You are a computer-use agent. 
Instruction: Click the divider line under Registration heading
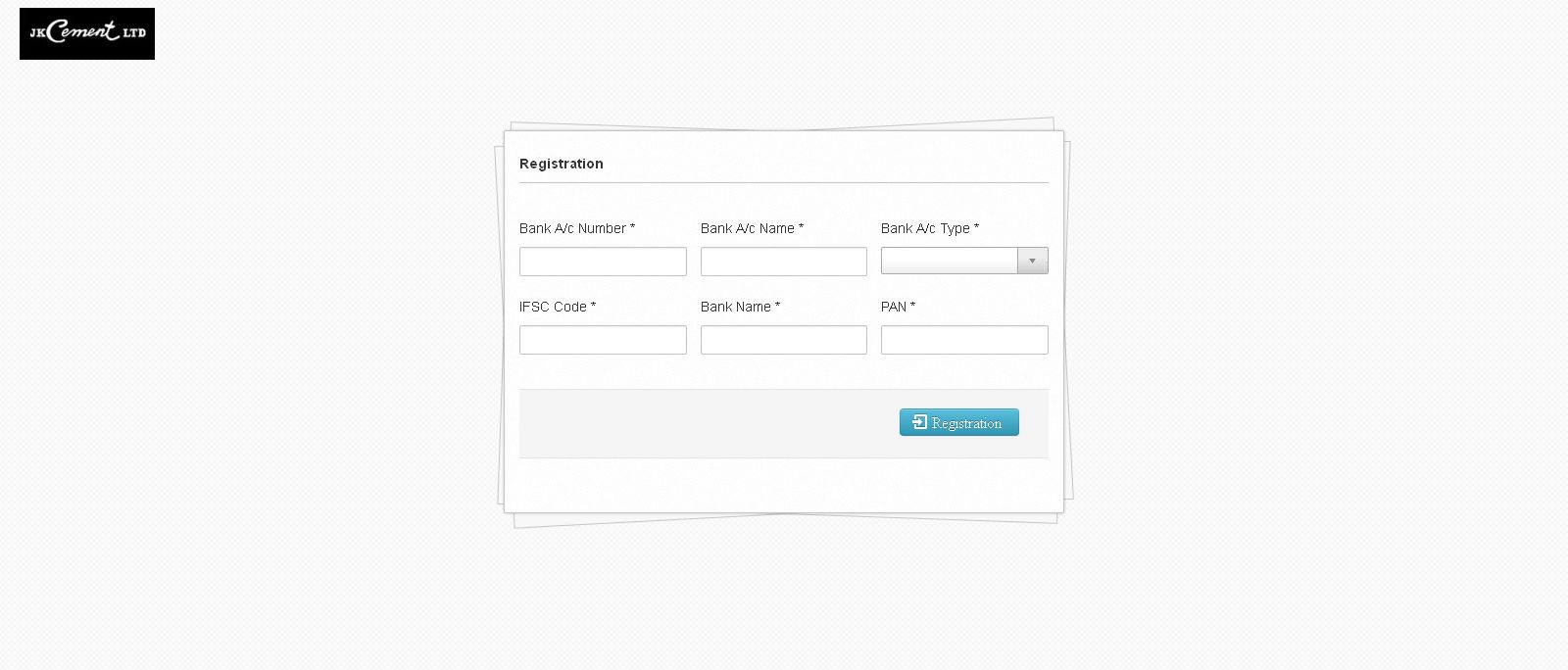[783, 182]
